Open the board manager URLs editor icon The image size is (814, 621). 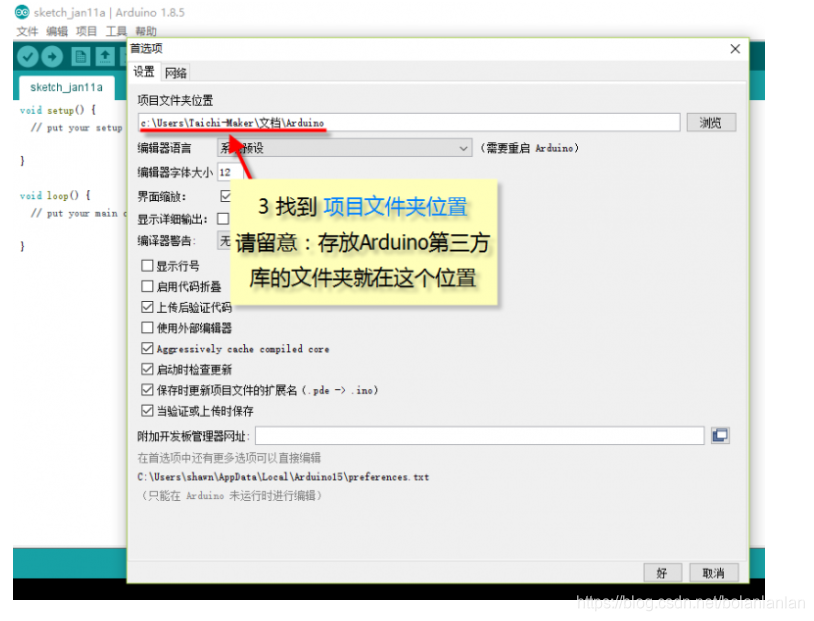point(720,435)
